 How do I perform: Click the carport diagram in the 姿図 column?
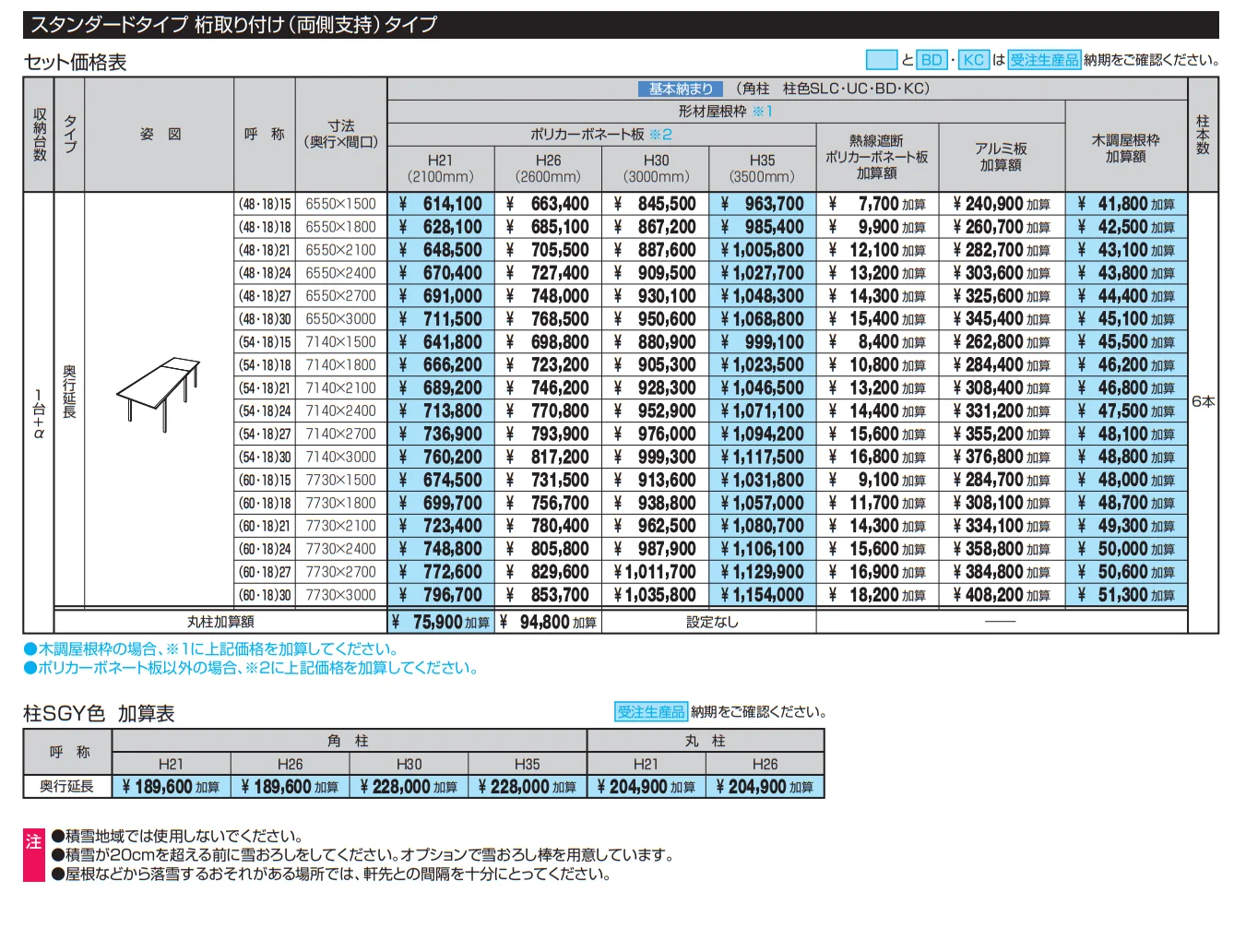[159, 393]
